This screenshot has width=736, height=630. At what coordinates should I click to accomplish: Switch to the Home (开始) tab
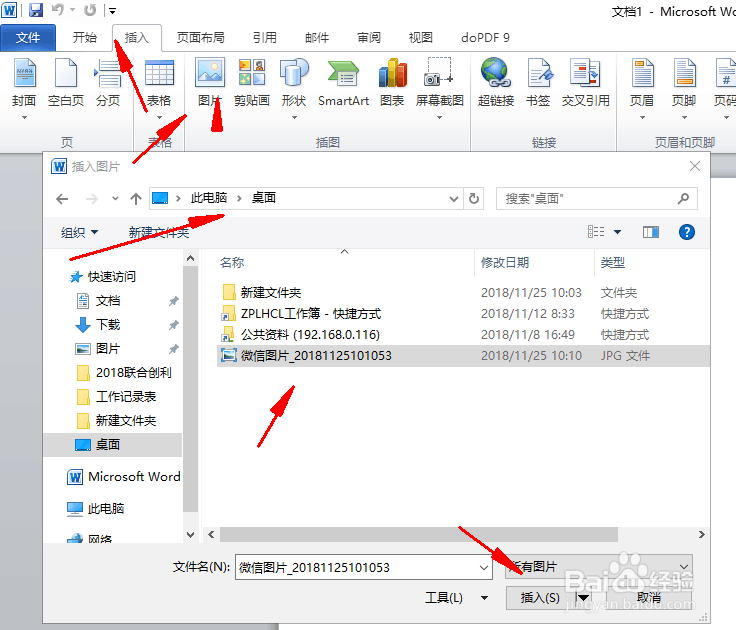click(84, 38)
